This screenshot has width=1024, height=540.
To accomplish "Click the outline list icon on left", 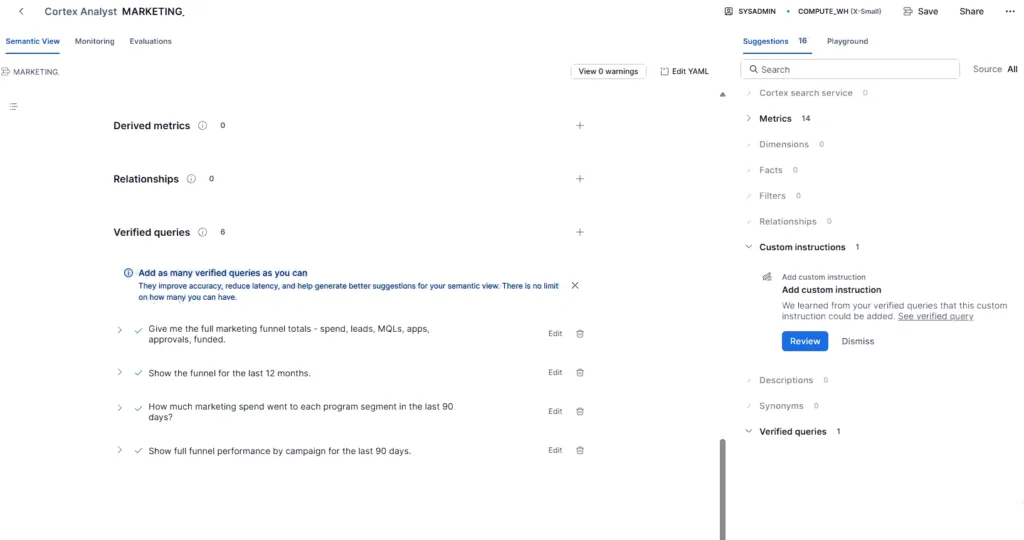I will pyautogui.click(x=13, y=106).
